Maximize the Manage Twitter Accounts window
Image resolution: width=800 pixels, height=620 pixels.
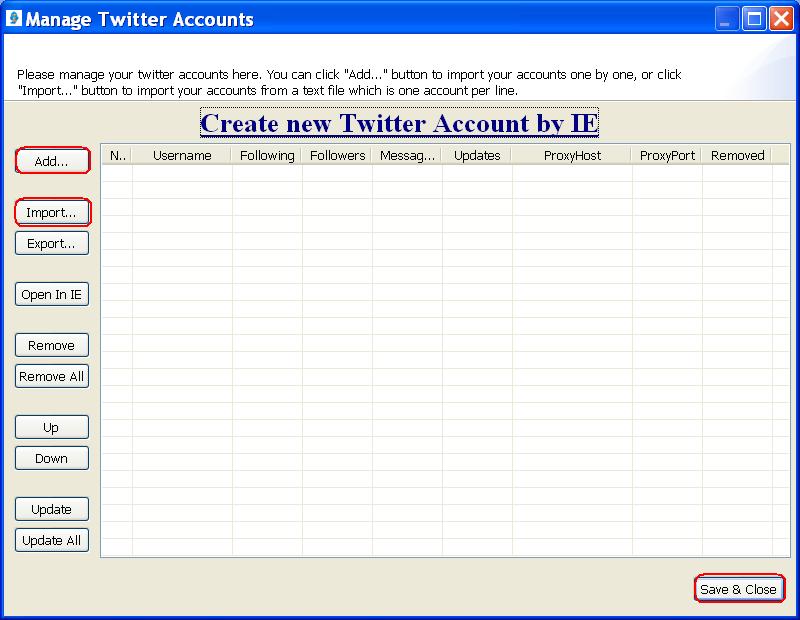(x=754, y=19)
